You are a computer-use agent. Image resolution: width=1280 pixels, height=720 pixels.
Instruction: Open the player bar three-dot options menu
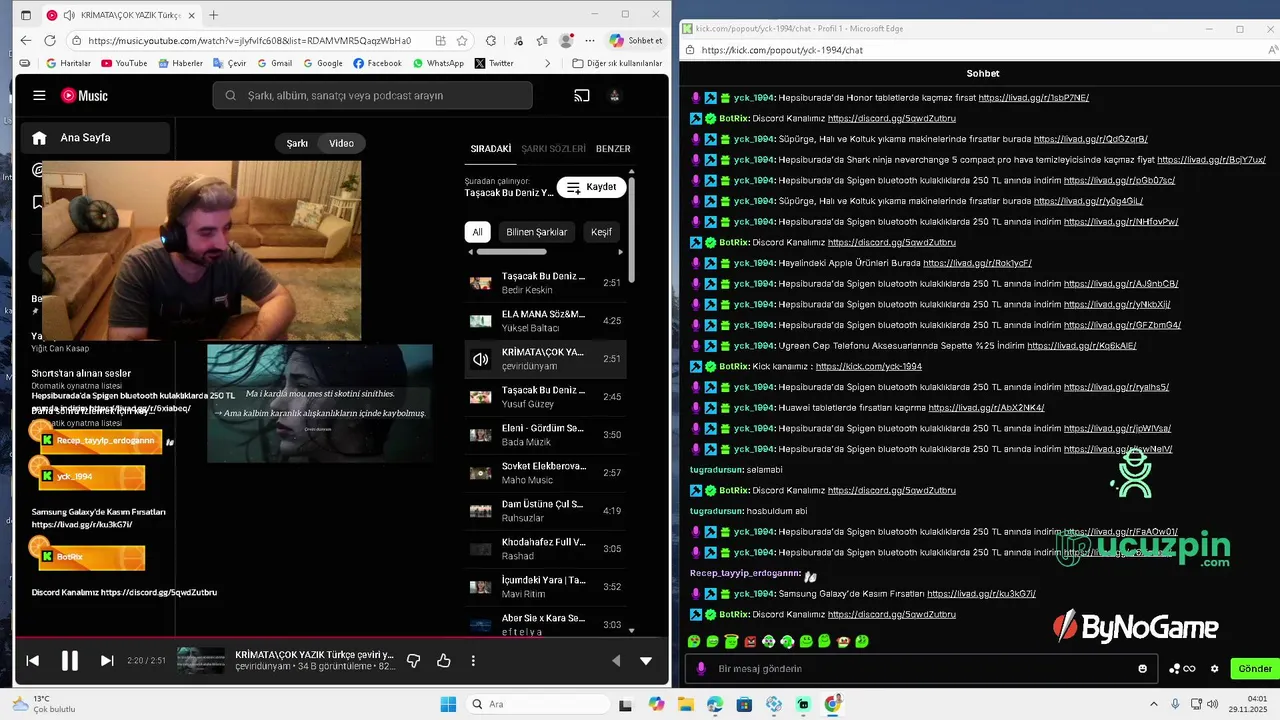pos(473,660)
